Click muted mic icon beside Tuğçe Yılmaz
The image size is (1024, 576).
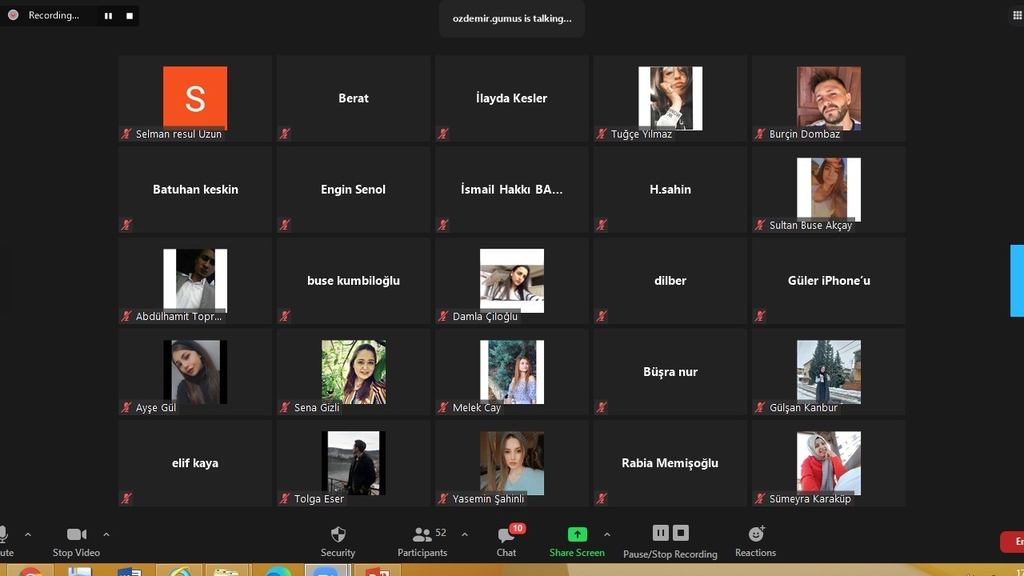click(x=601, y=134)
